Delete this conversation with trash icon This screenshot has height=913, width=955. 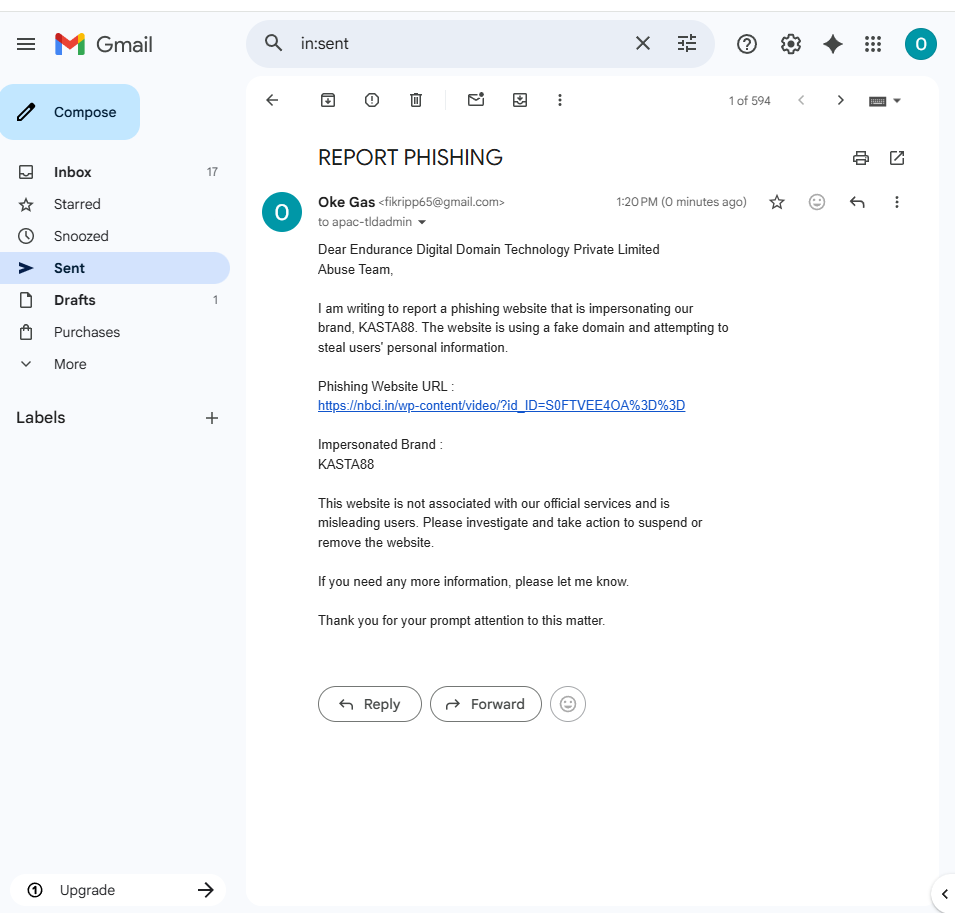pyautogui.click(x=415, y=100)
